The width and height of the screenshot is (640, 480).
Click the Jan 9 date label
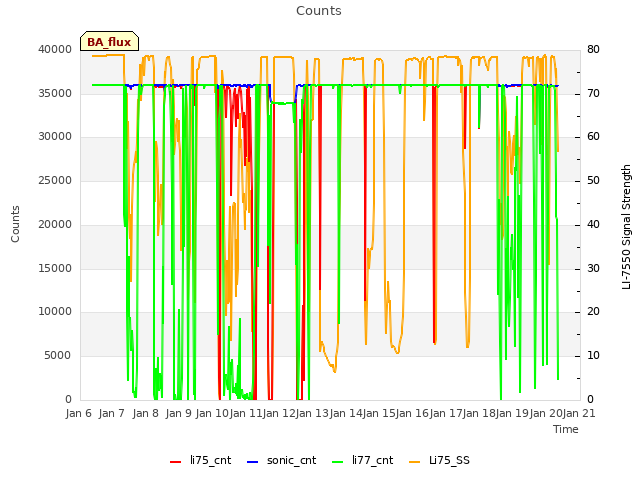pos(178,413)
